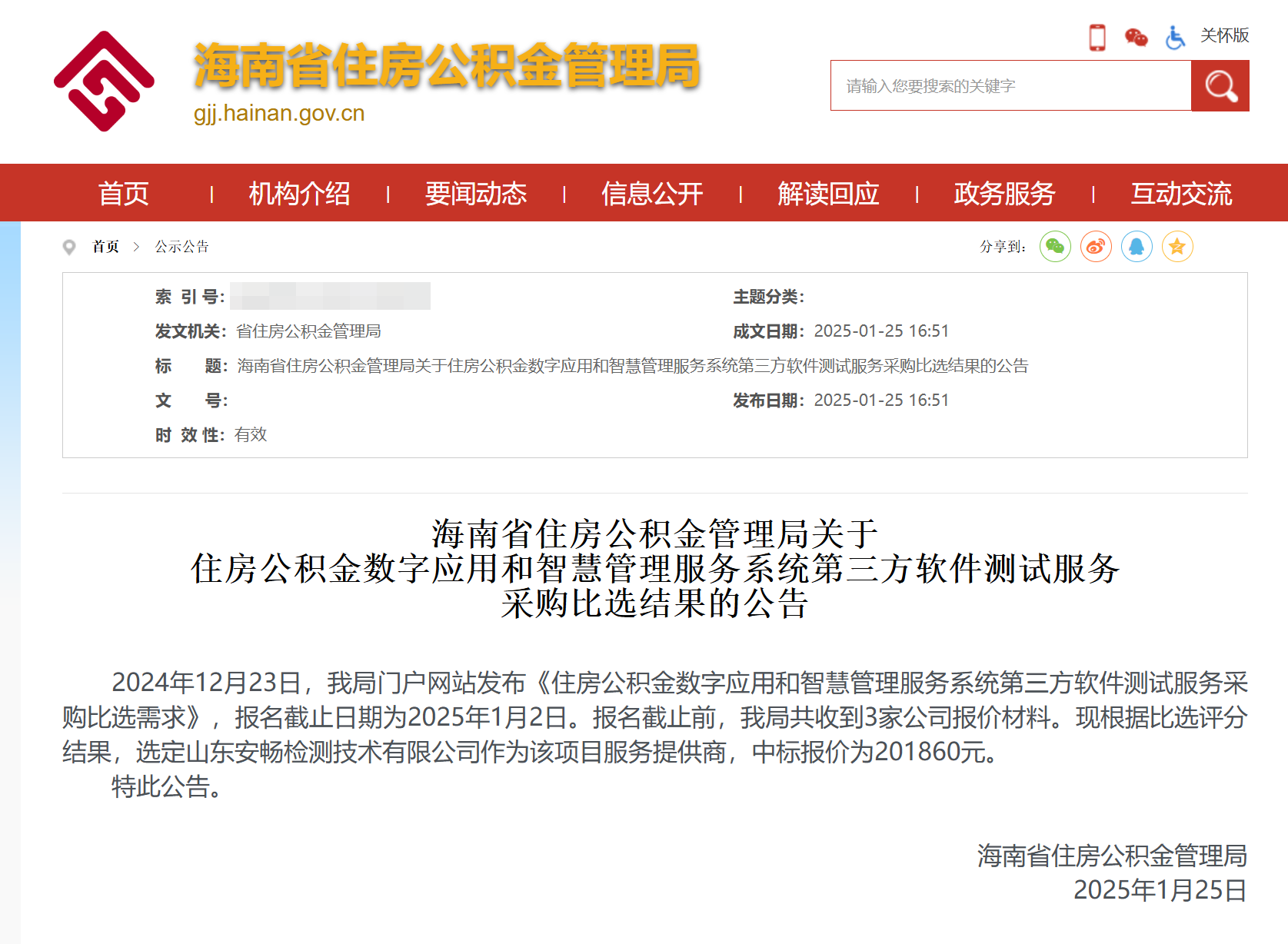Click 分享到 label

[1003, 247]
